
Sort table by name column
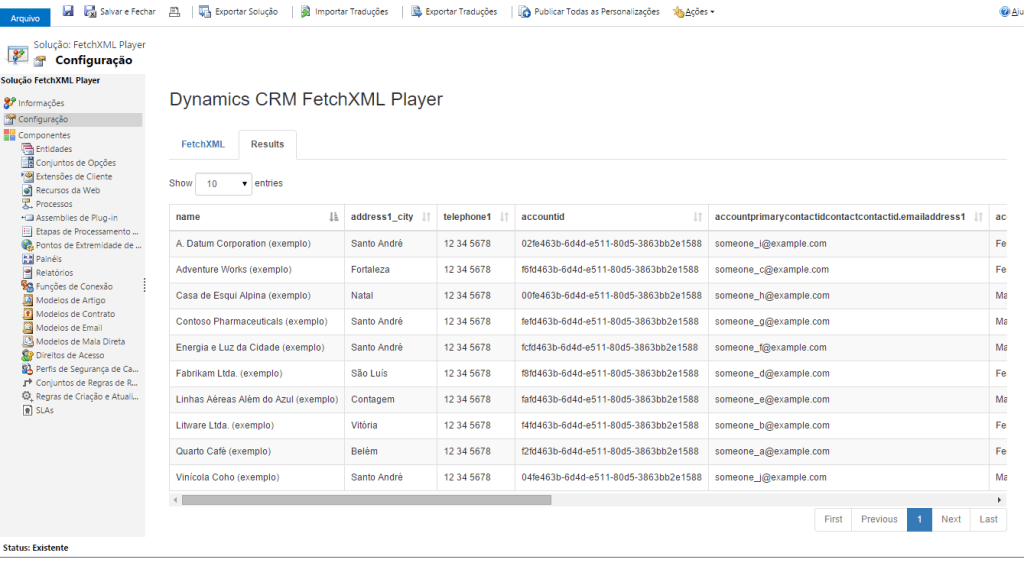[x=257, y=217]
